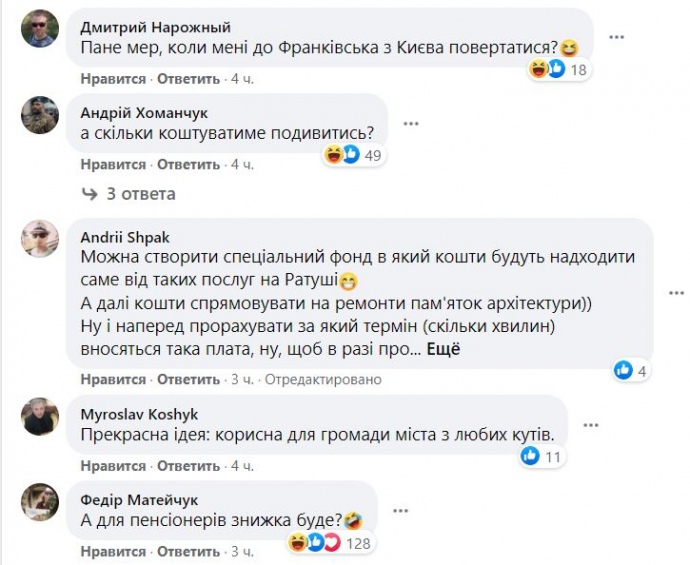View the like reactions on Andrii Shpak's comment

pos(632,370)
